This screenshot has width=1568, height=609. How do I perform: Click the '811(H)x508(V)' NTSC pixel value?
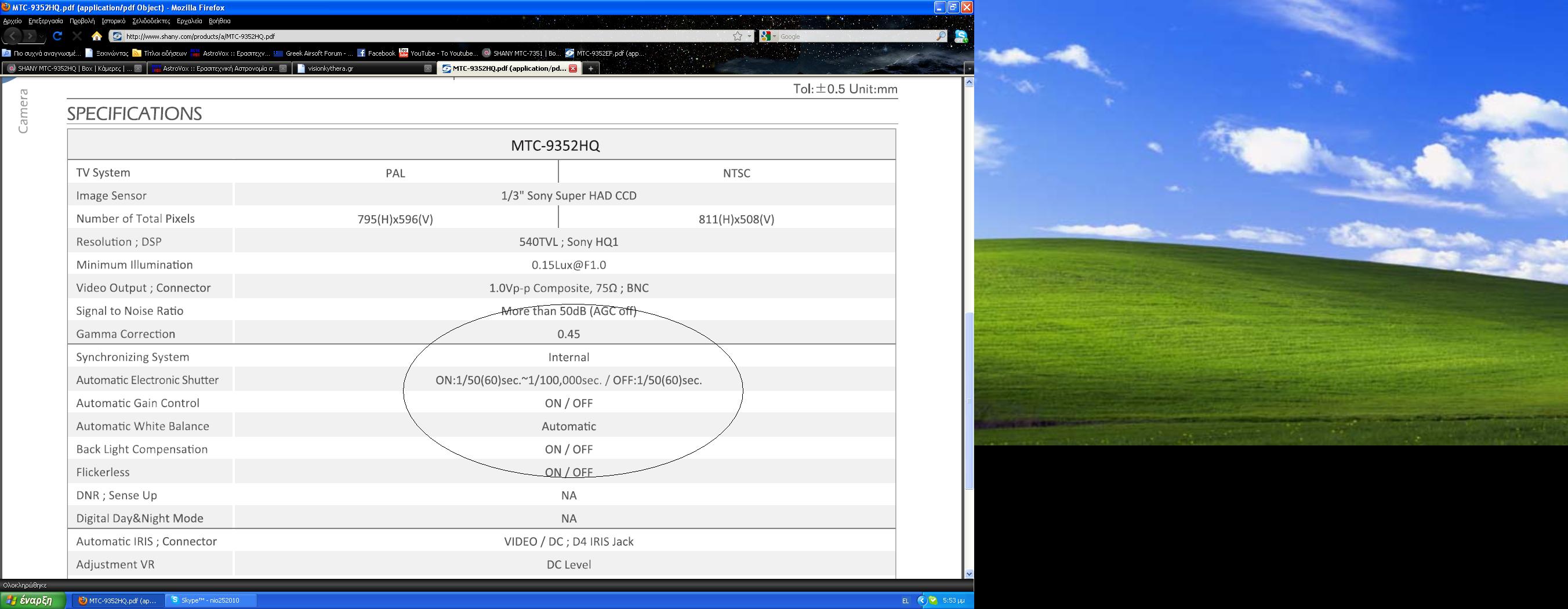[736, 219]
